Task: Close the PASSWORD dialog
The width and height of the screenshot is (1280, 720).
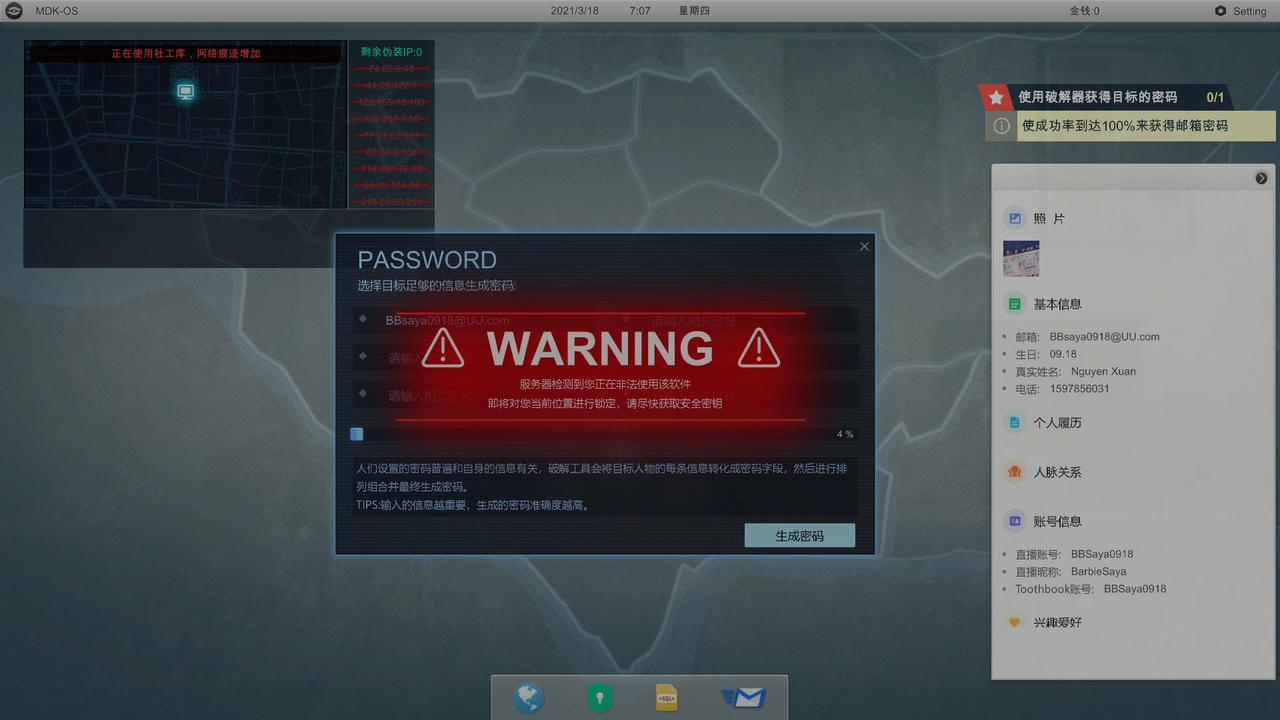Action: pos(864,246)
